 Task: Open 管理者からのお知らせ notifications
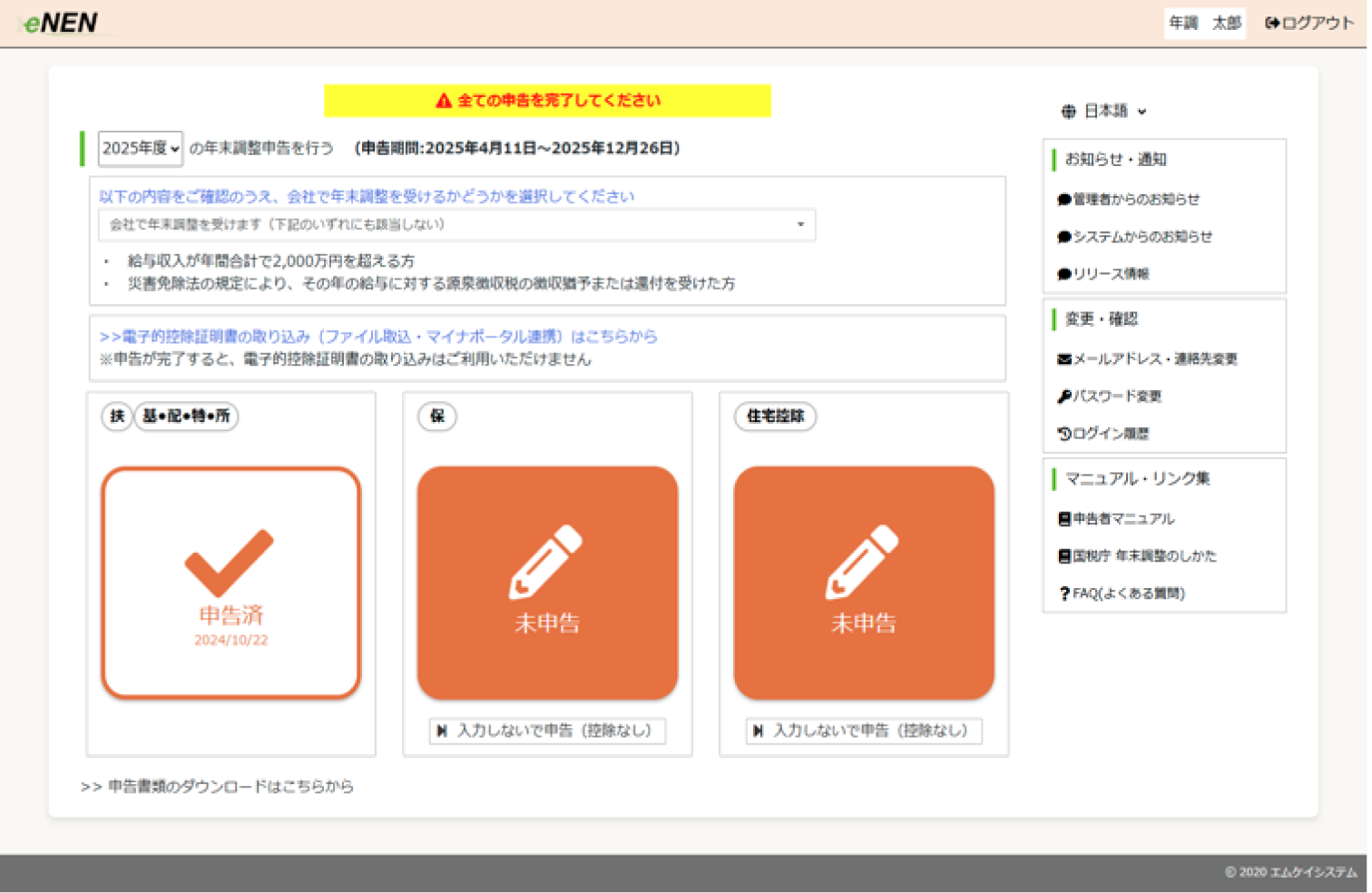click(x=1135, y=199)
